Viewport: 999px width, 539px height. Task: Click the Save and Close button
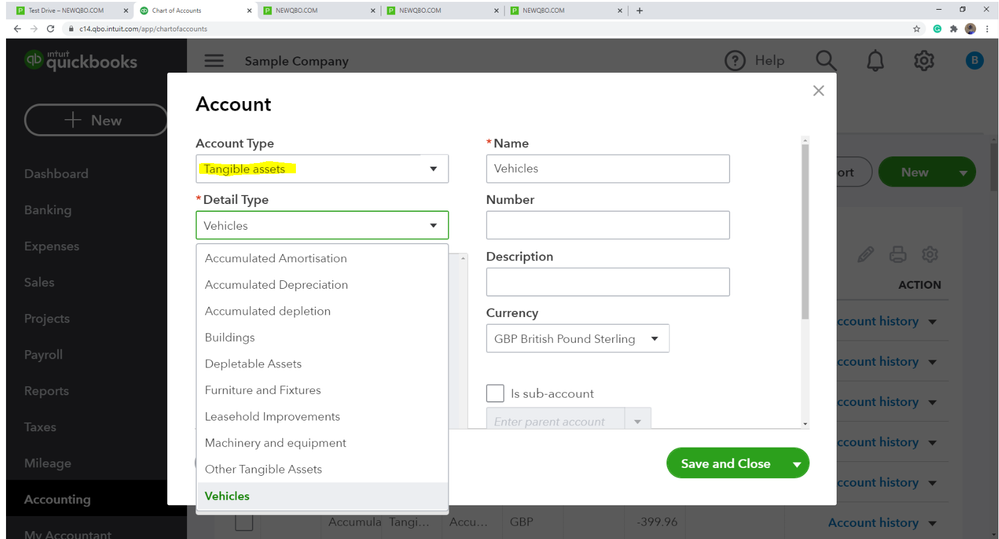click(x=725, y=464)
